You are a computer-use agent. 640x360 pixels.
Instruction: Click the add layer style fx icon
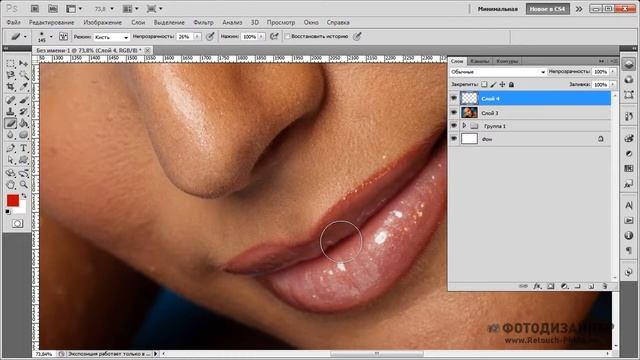click(537, 287)
